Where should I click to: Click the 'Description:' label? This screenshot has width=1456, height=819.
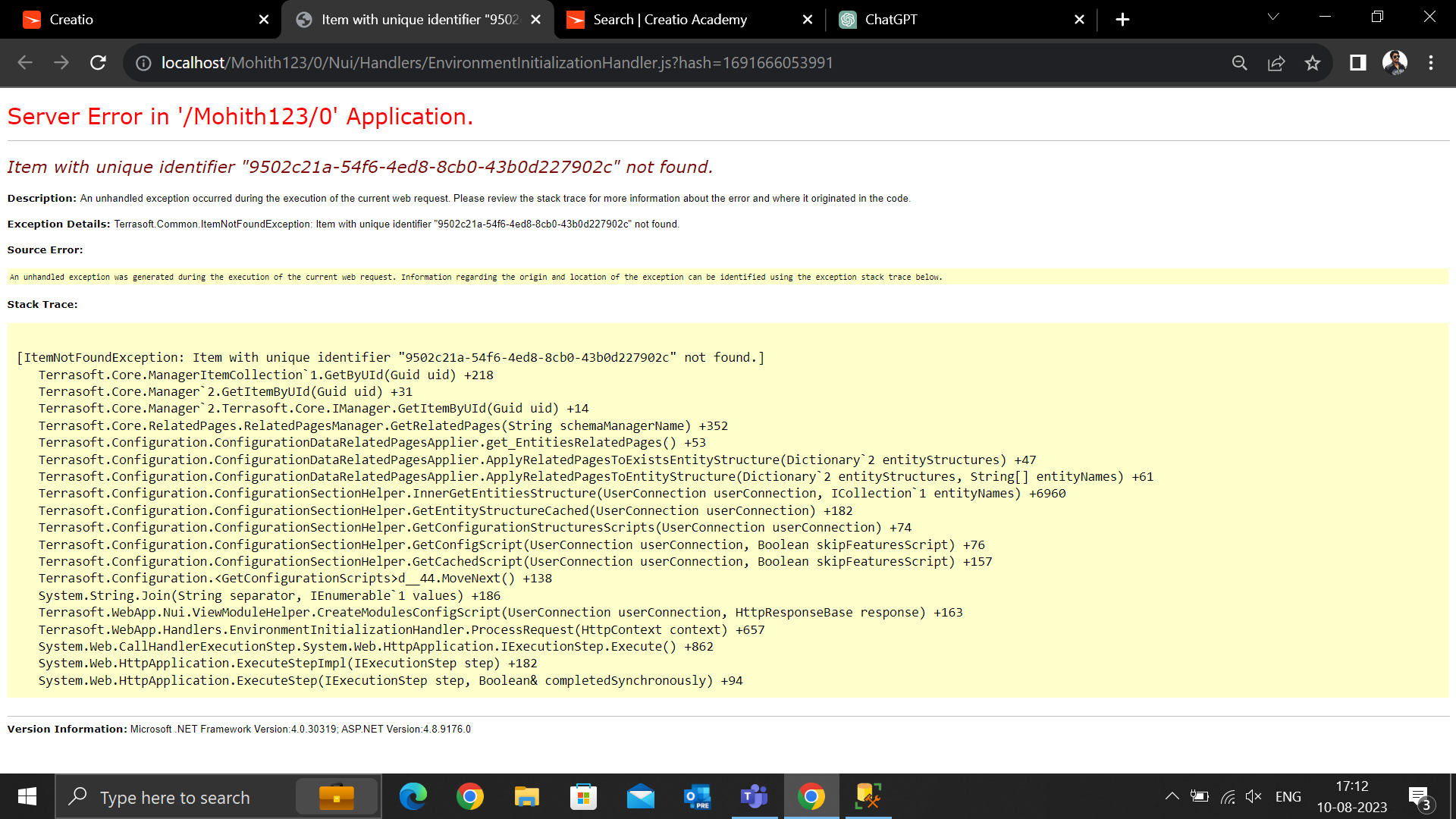42,199
